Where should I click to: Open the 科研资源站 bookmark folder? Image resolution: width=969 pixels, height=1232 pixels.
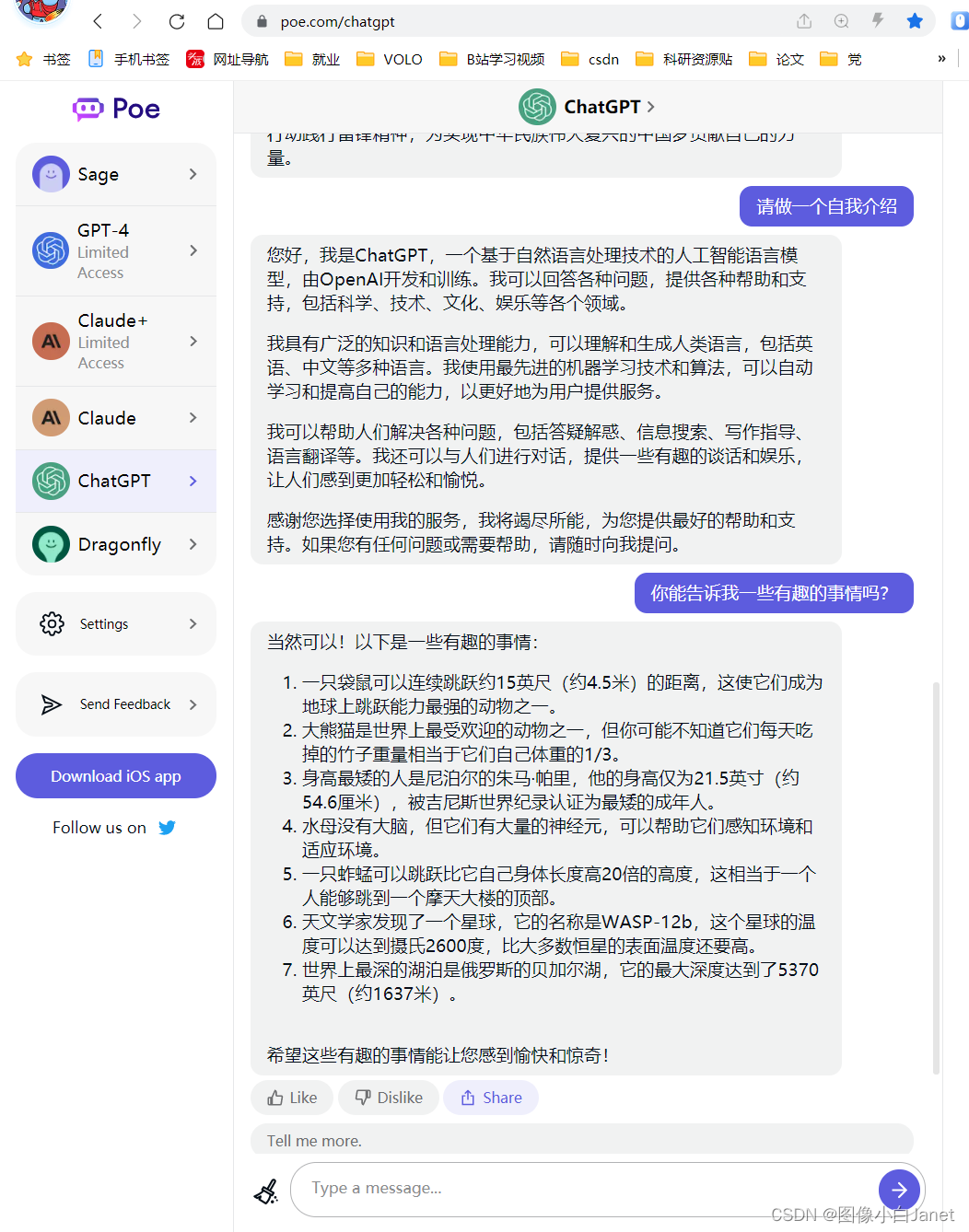pos(684,59)
